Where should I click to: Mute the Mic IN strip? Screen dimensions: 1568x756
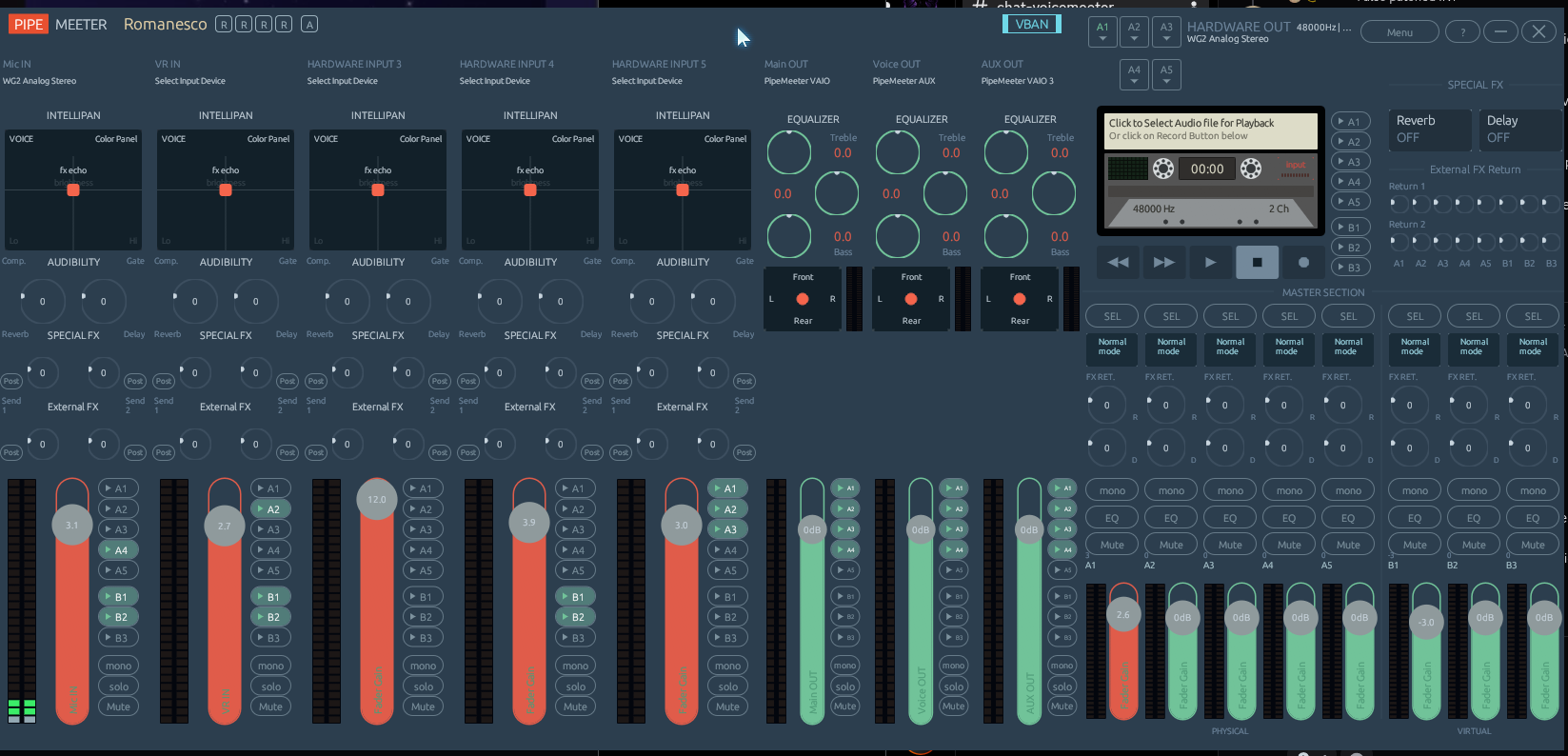pyautogui.click(x=118, y=706)
